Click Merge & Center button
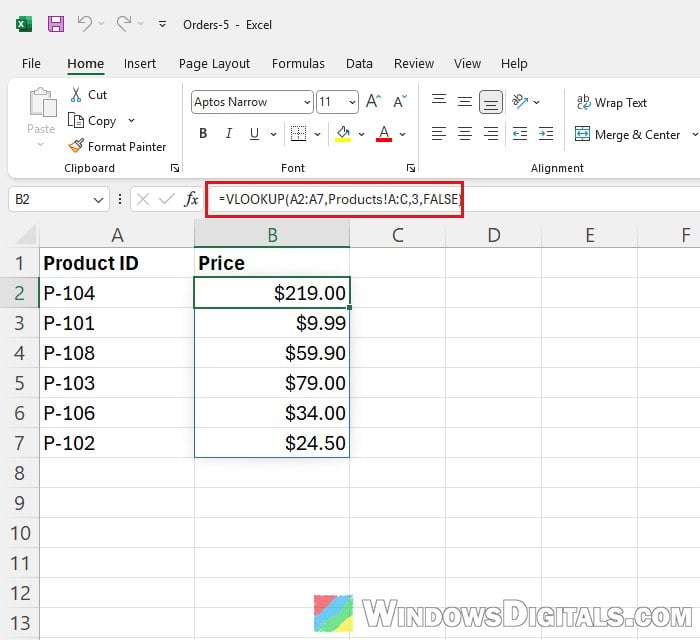The width and height of the screenshot is (700, 640). pos(627,134)
